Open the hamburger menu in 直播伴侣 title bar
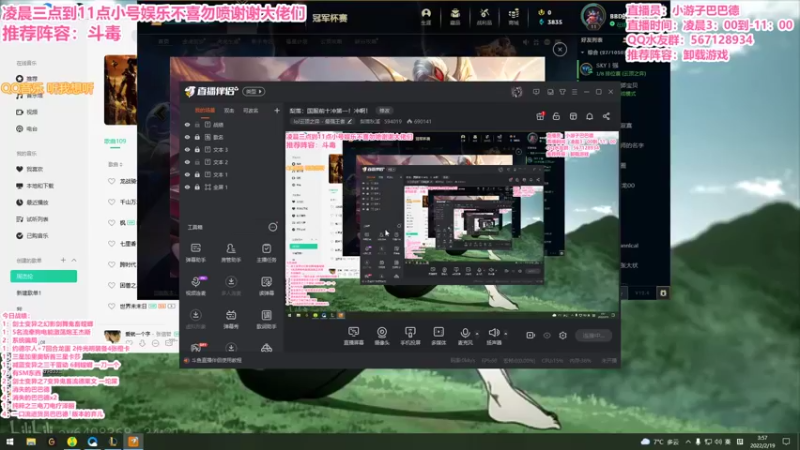 pyautogui.click(x=574, y=92)
